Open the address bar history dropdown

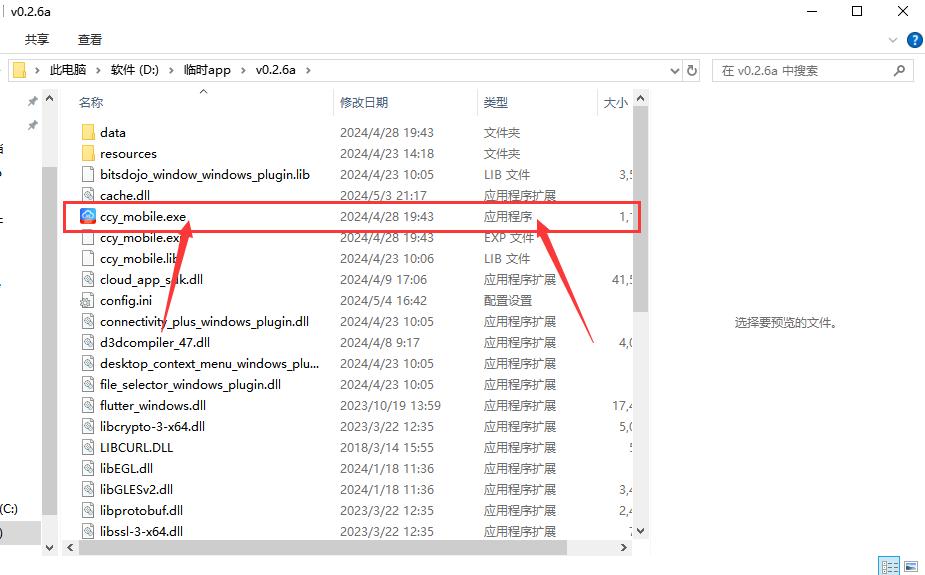674,71
